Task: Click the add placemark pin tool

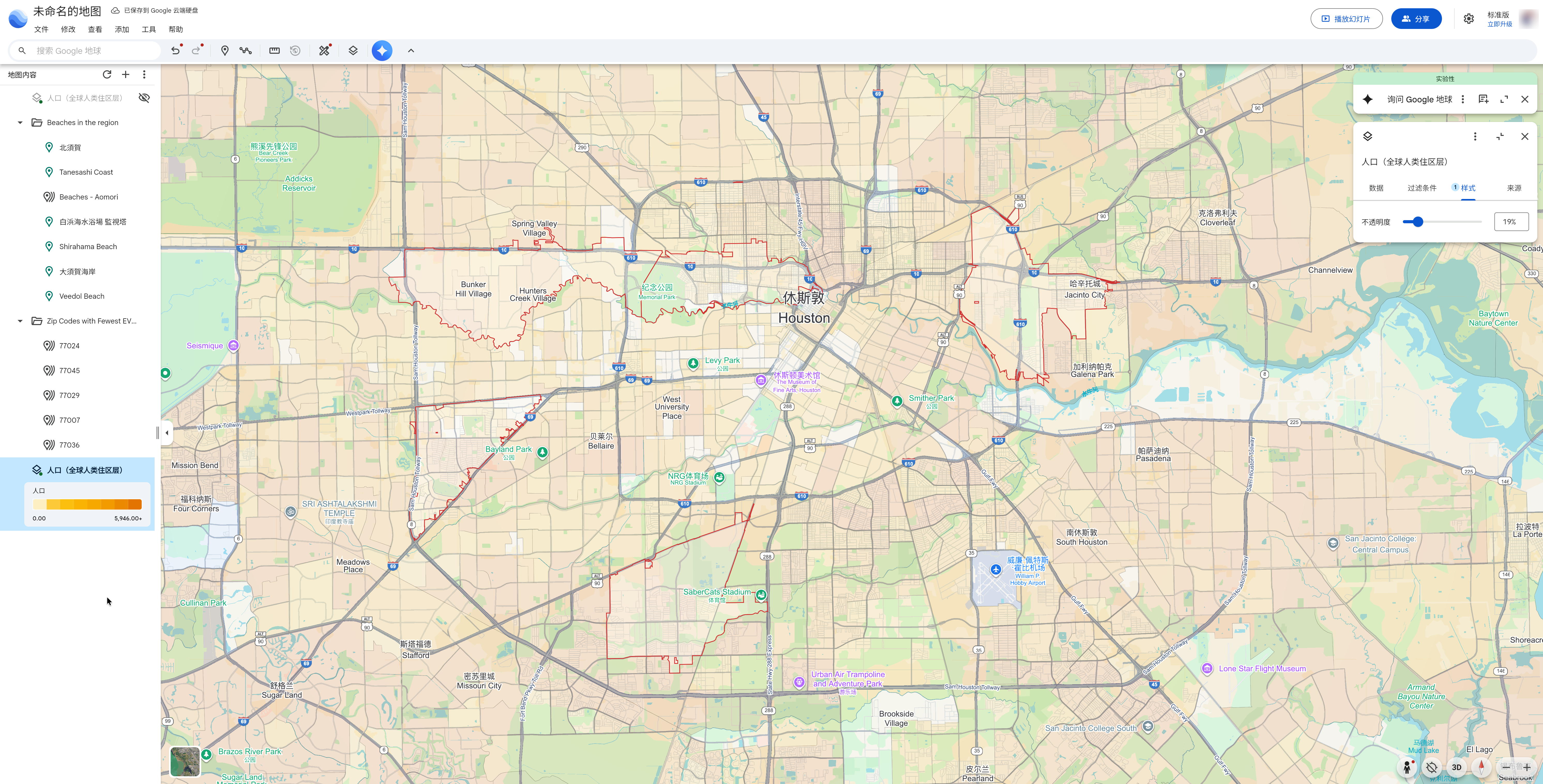Action: tap(225, 51)
